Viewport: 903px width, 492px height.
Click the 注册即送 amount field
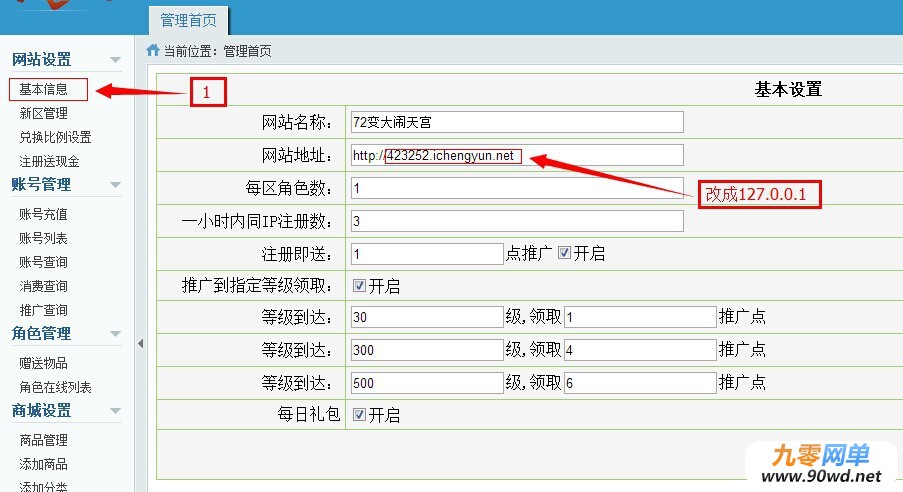point(427,254)
